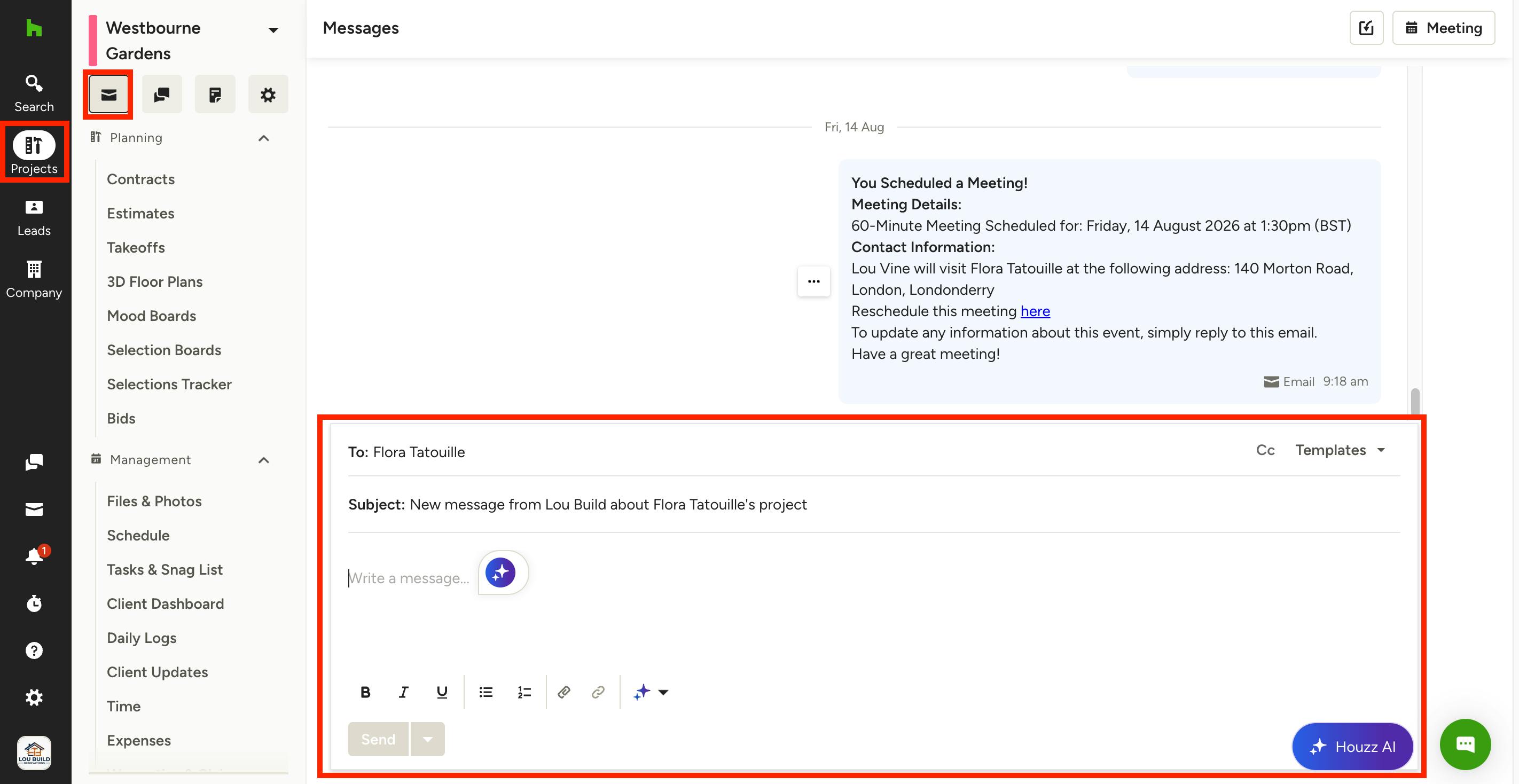Click the messages vertical scrollbar thumb
The height and width of the screenshot is (784, 1519).
1415,401
